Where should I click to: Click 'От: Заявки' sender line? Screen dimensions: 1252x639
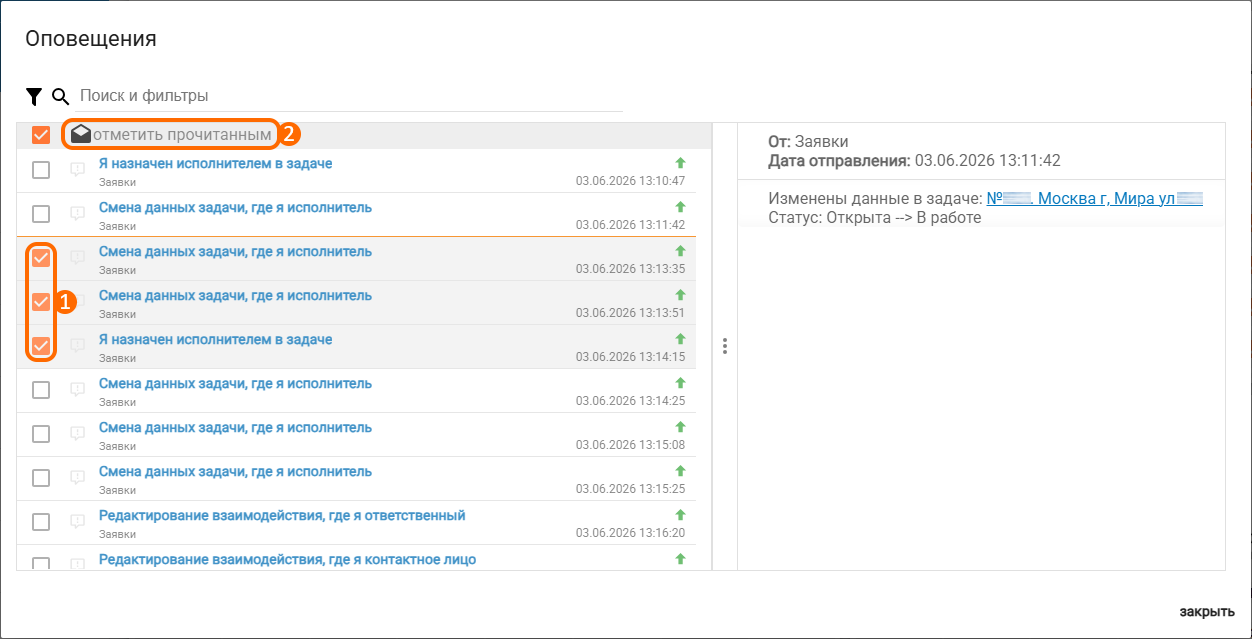click(808, 142)
